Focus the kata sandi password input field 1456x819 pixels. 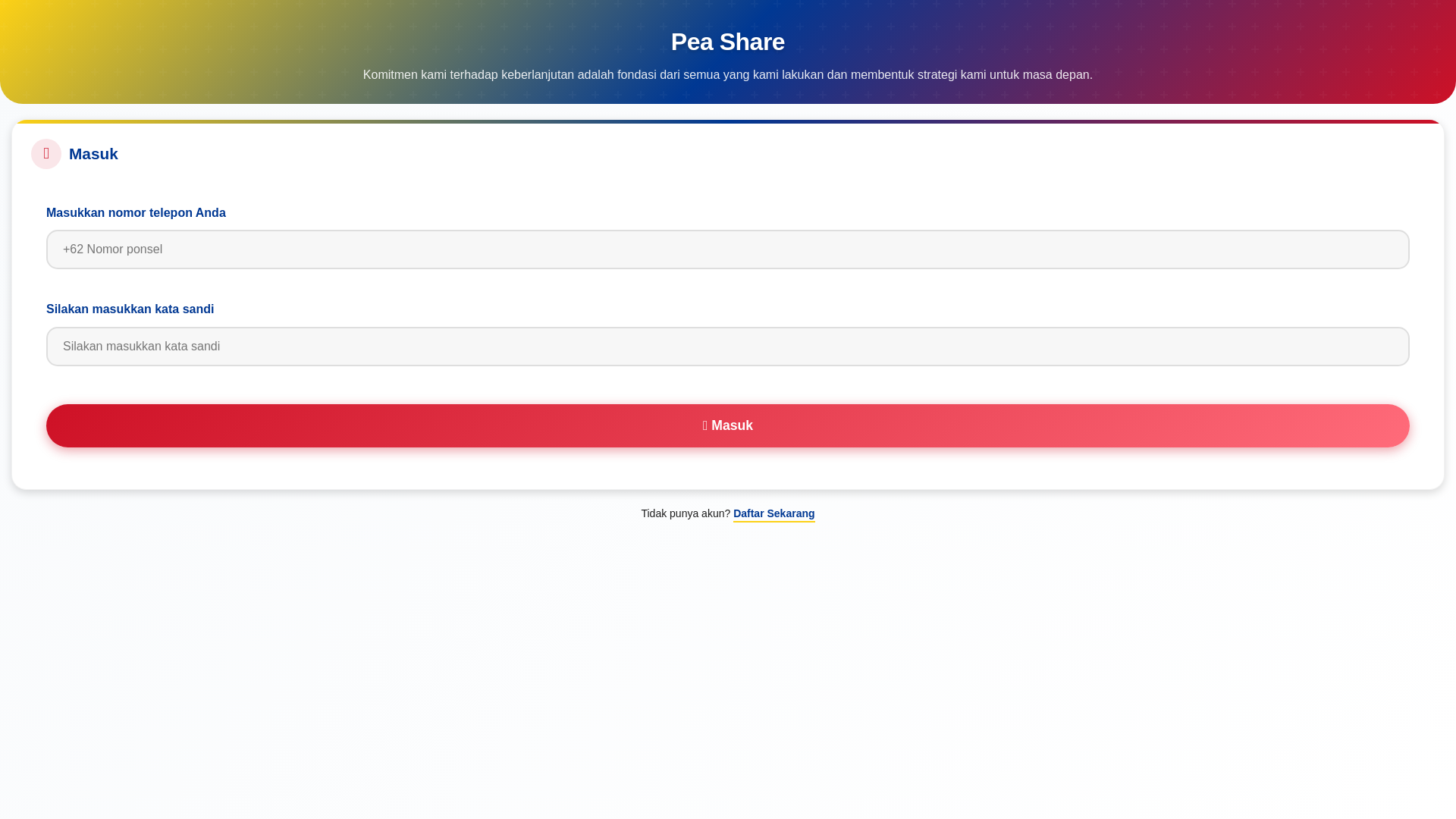tap(726, 347)
